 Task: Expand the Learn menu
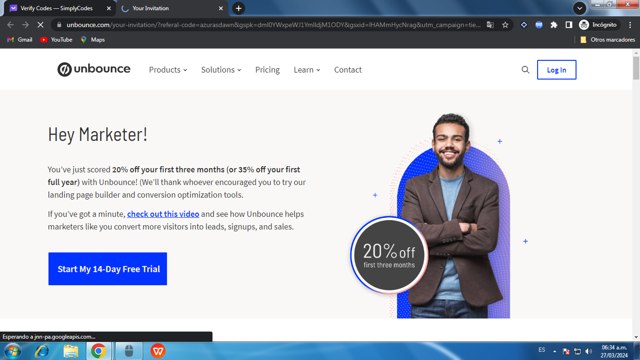307,70
